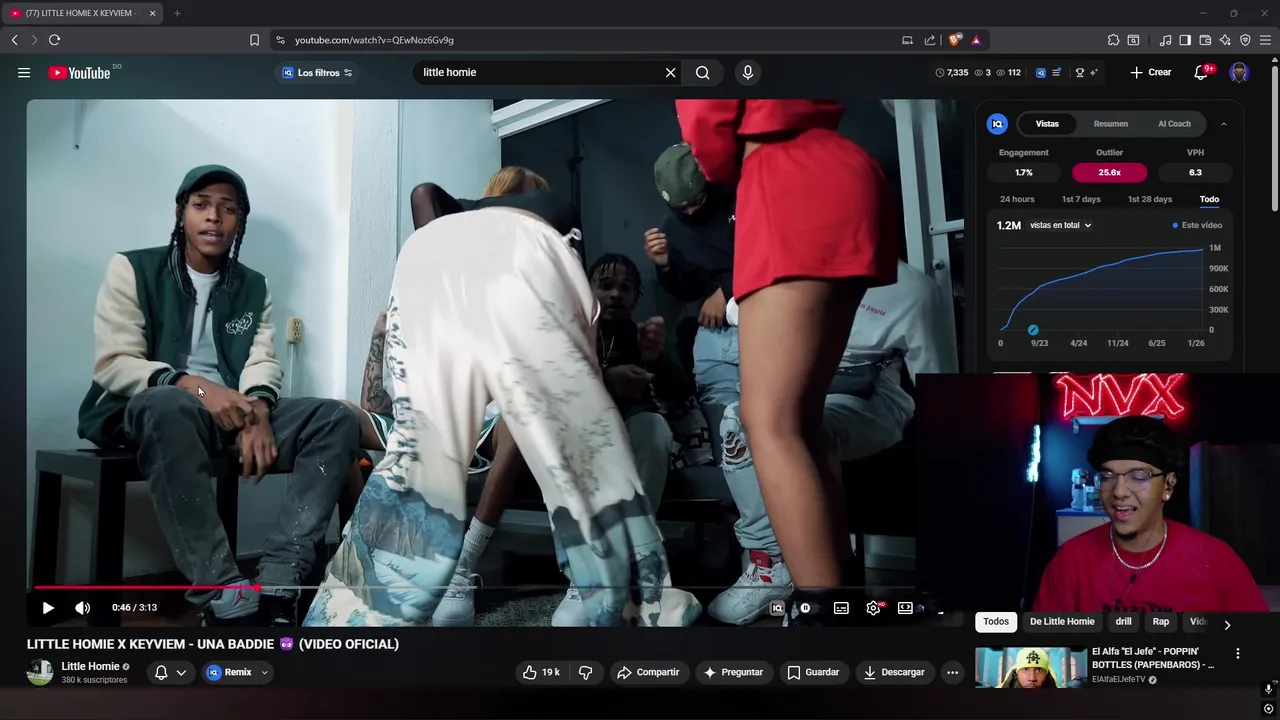Click the magnifier search button
This screenshot has height=720, width=1280.
point(703,72)
